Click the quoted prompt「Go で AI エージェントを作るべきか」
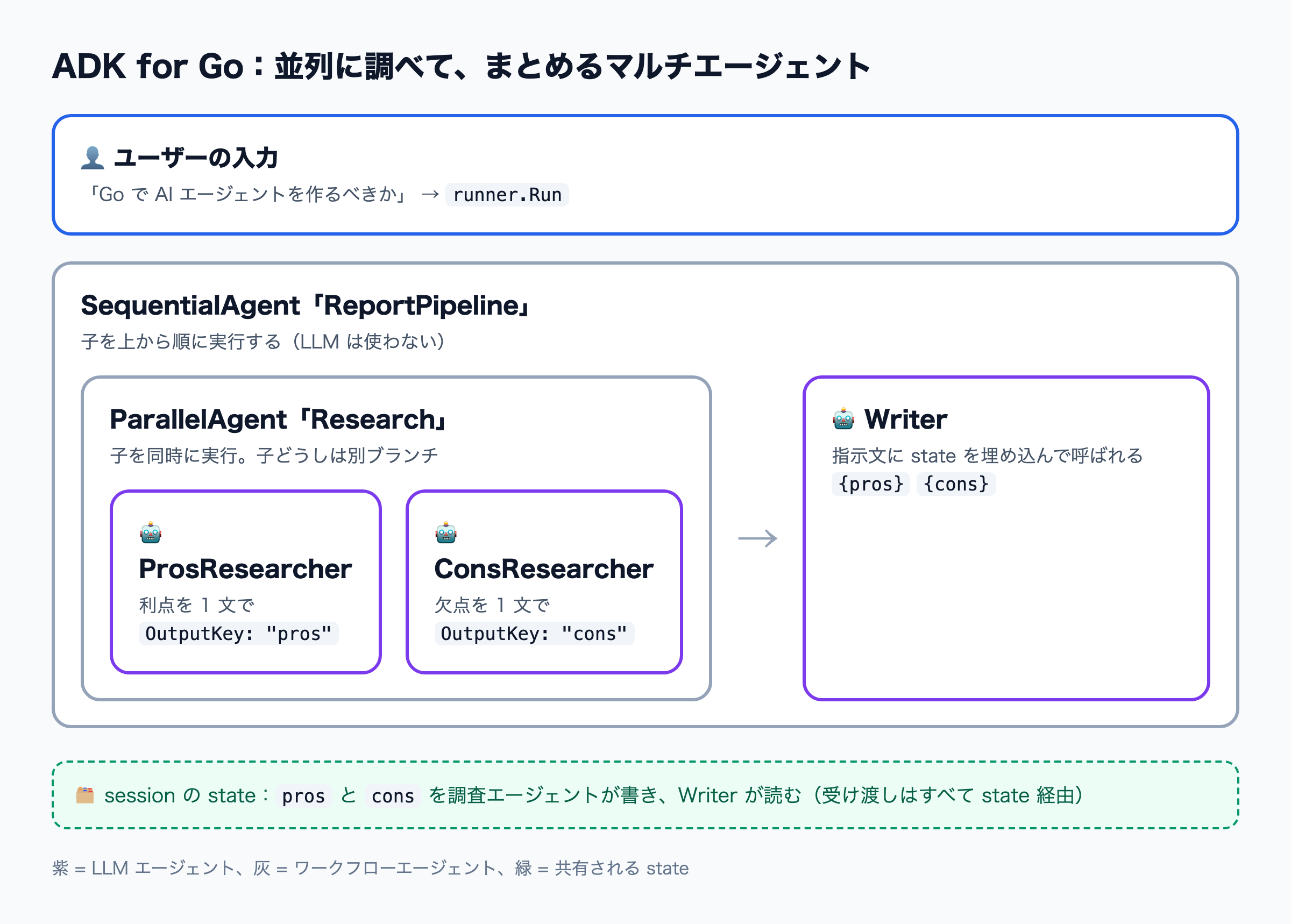1291x924 pixels. pyautogui.click(x=247, y=195)
